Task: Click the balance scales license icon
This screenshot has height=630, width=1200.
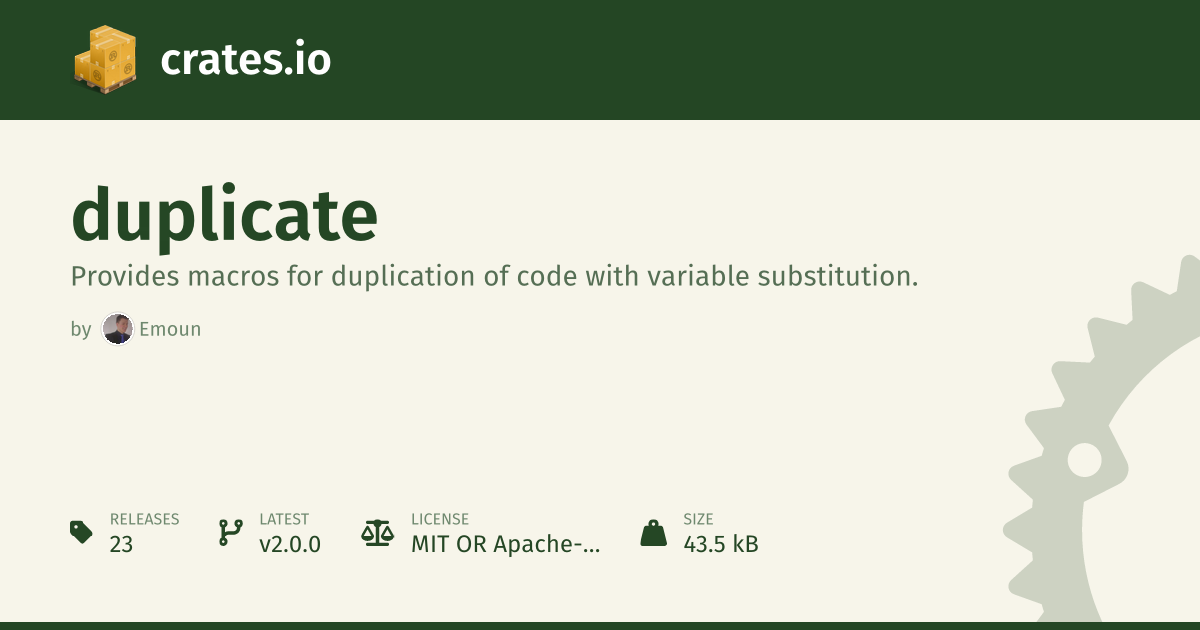Action: 377,532
